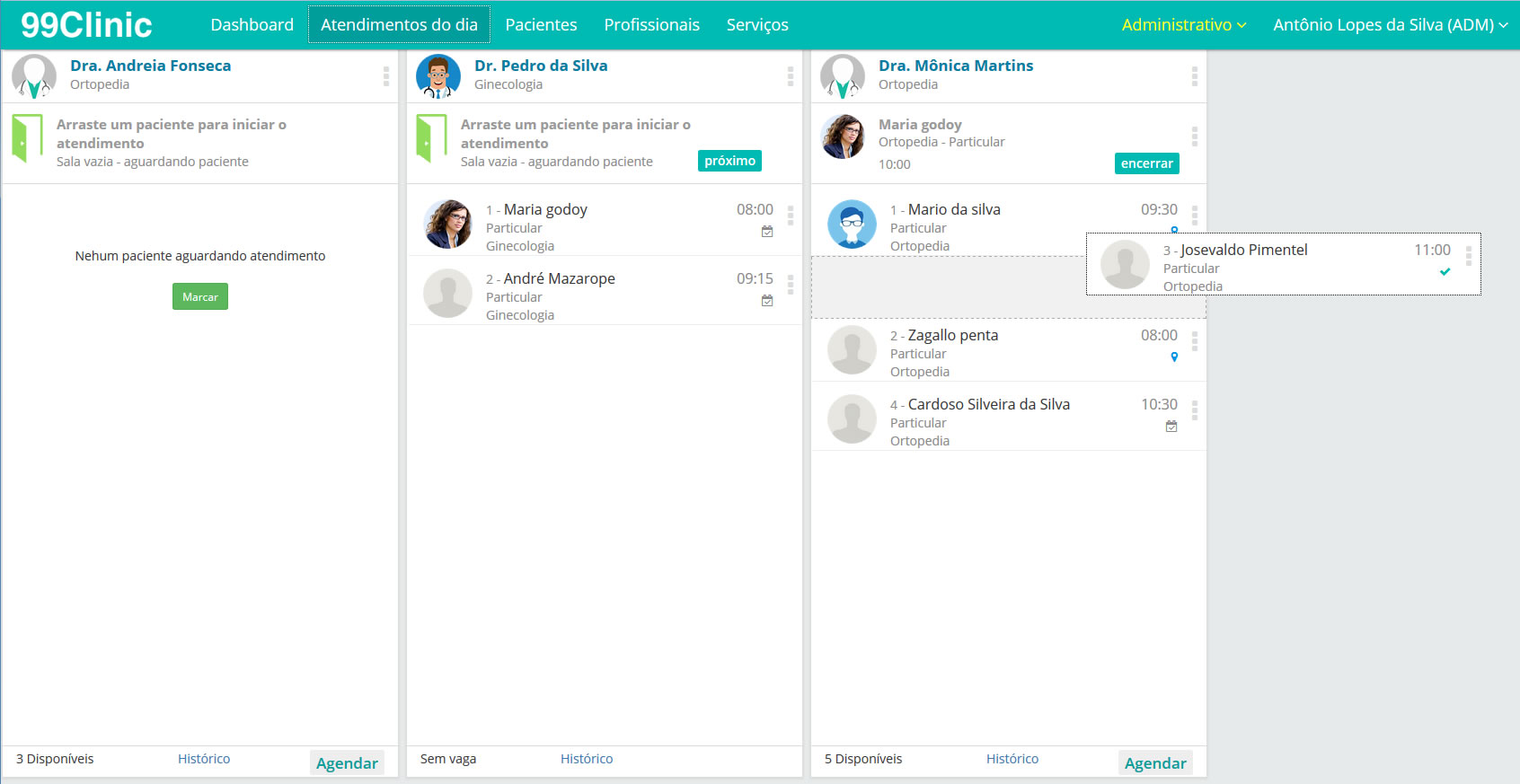
Task: Open Antônio Lopes da Silva user menu
Action: 1390,25
